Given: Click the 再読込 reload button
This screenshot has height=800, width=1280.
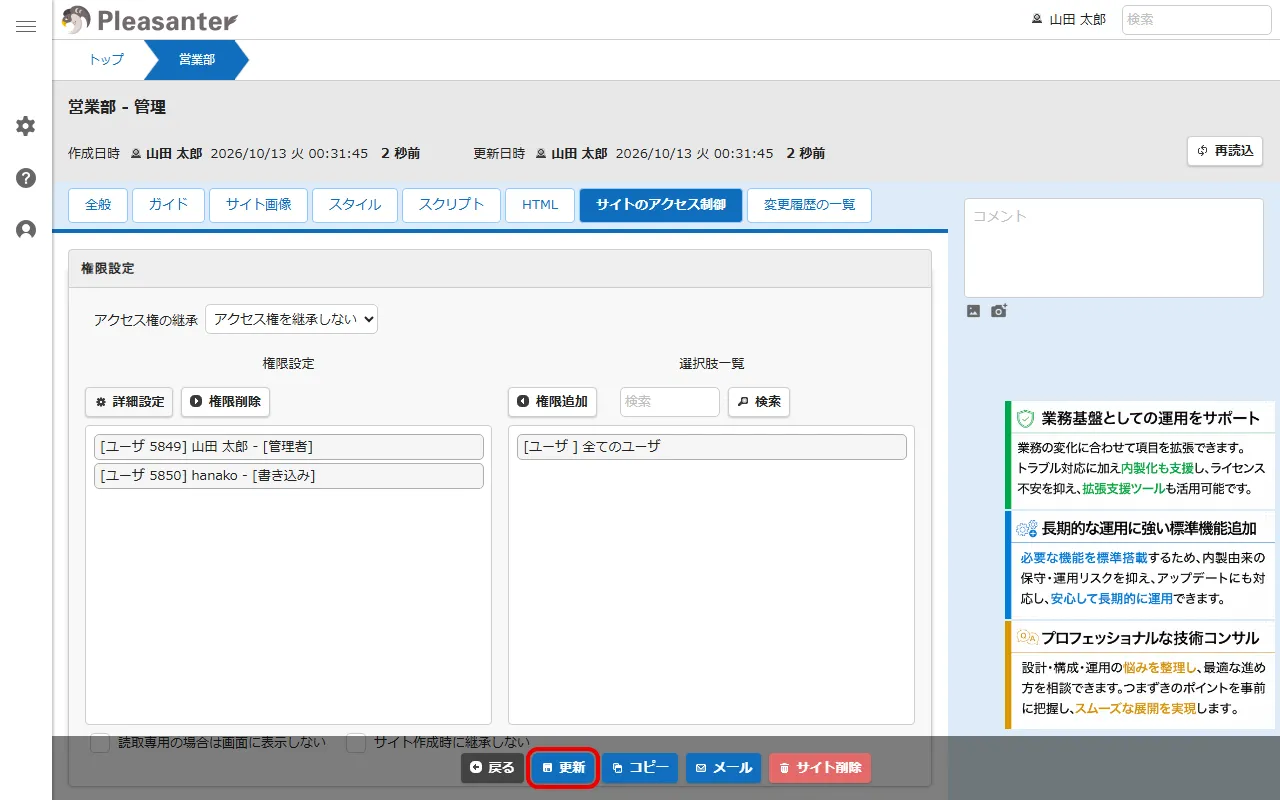Looking at the screenshot, I should tap(1225, 151).
